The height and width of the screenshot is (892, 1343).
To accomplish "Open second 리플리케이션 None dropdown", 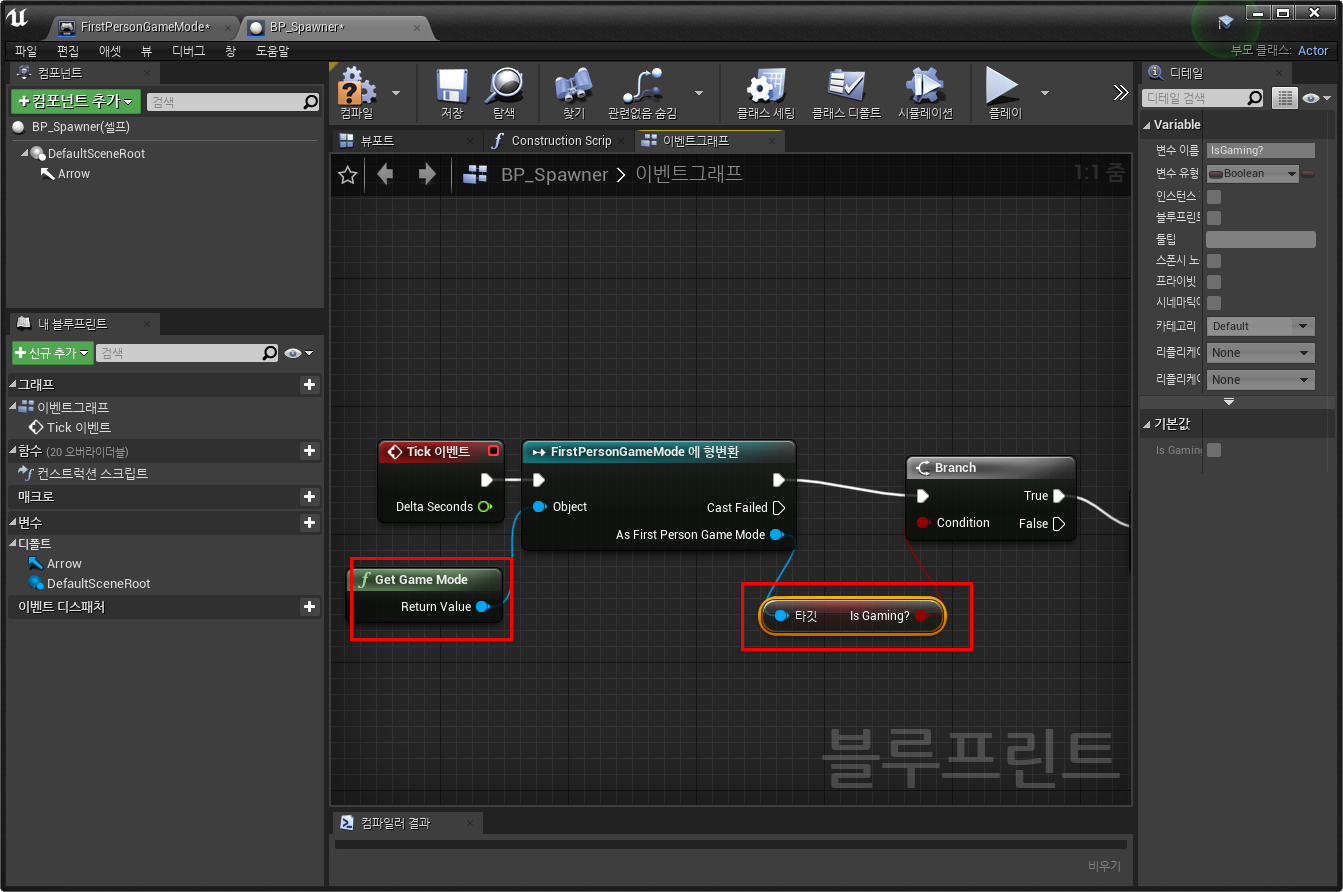I will 1260,380.
